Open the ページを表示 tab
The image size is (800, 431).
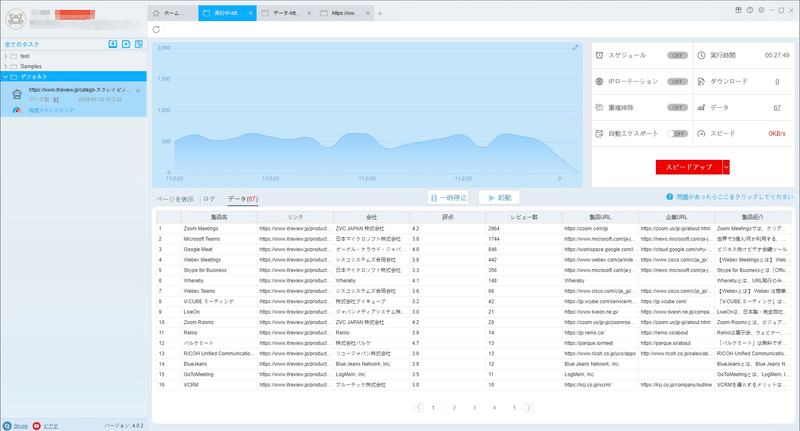point(175,199)
